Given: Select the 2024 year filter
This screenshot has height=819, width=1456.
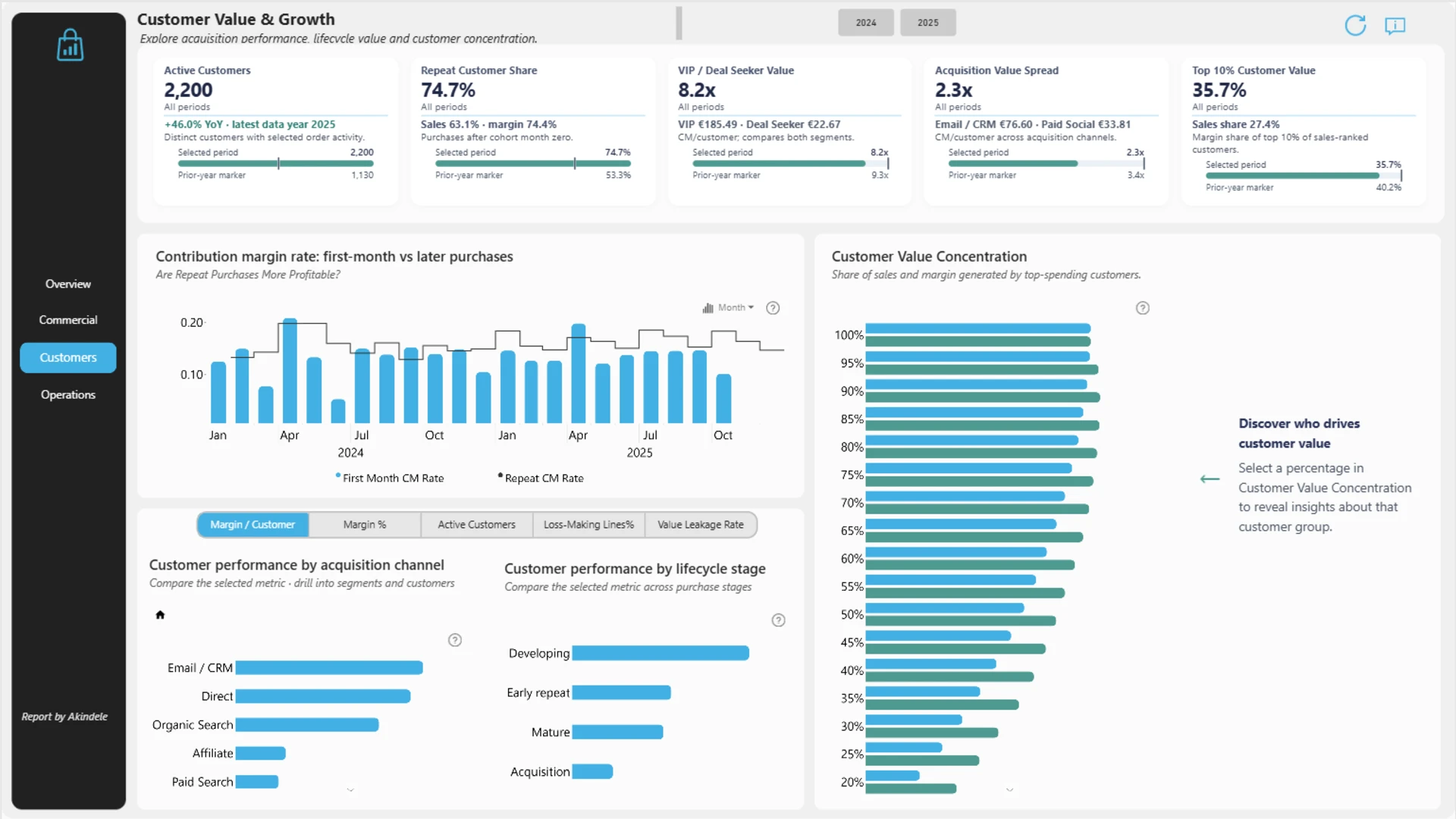Looking at the screenshot, I should pyautogui.click(x=866, y=23).
